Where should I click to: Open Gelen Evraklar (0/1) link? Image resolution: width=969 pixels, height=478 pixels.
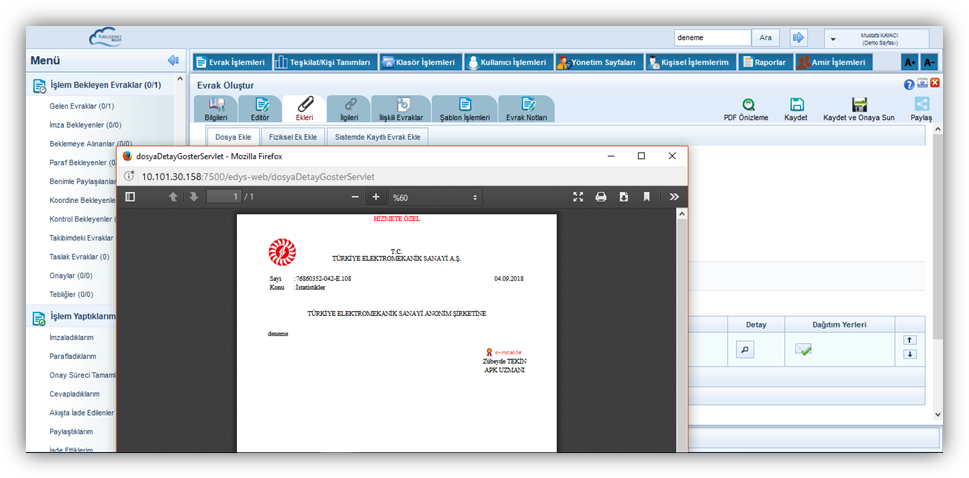81,106
